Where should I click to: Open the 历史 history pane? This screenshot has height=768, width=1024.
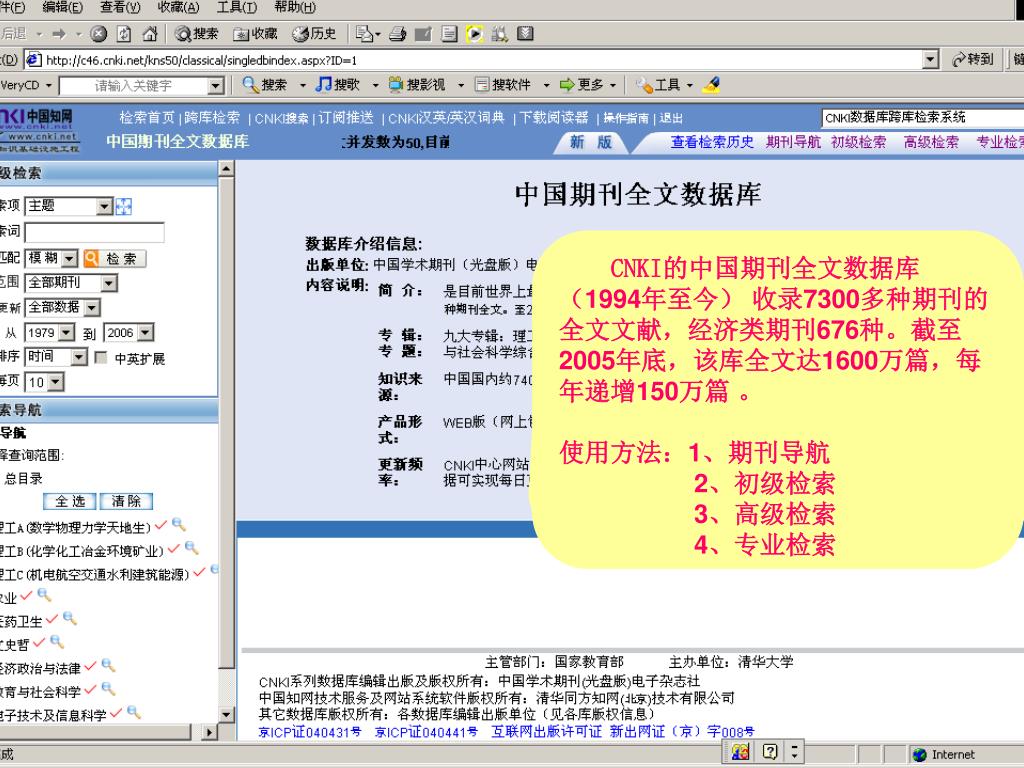pos(314,33)
